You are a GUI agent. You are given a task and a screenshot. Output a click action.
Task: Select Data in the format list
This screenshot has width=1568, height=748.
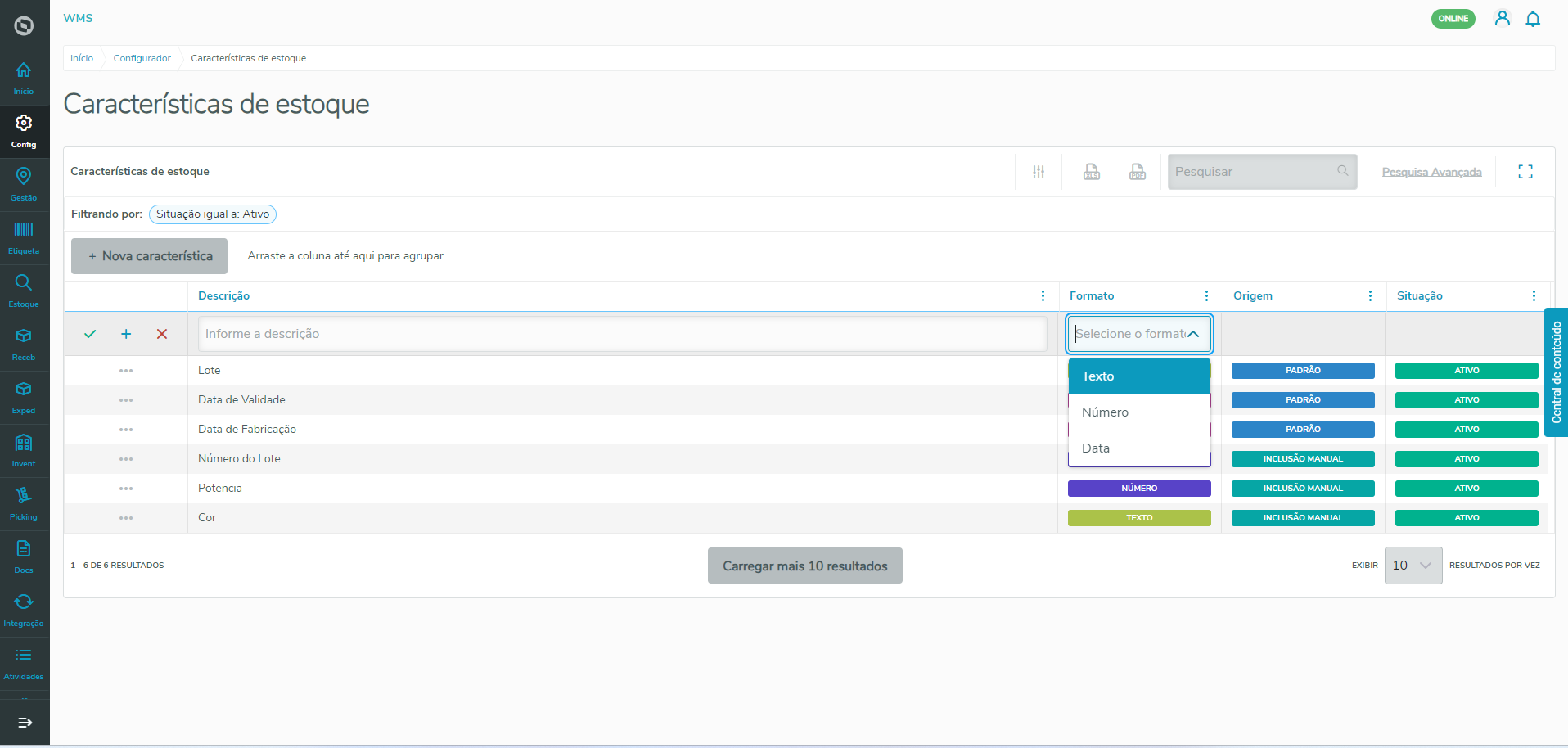[x=1139, y=448]
